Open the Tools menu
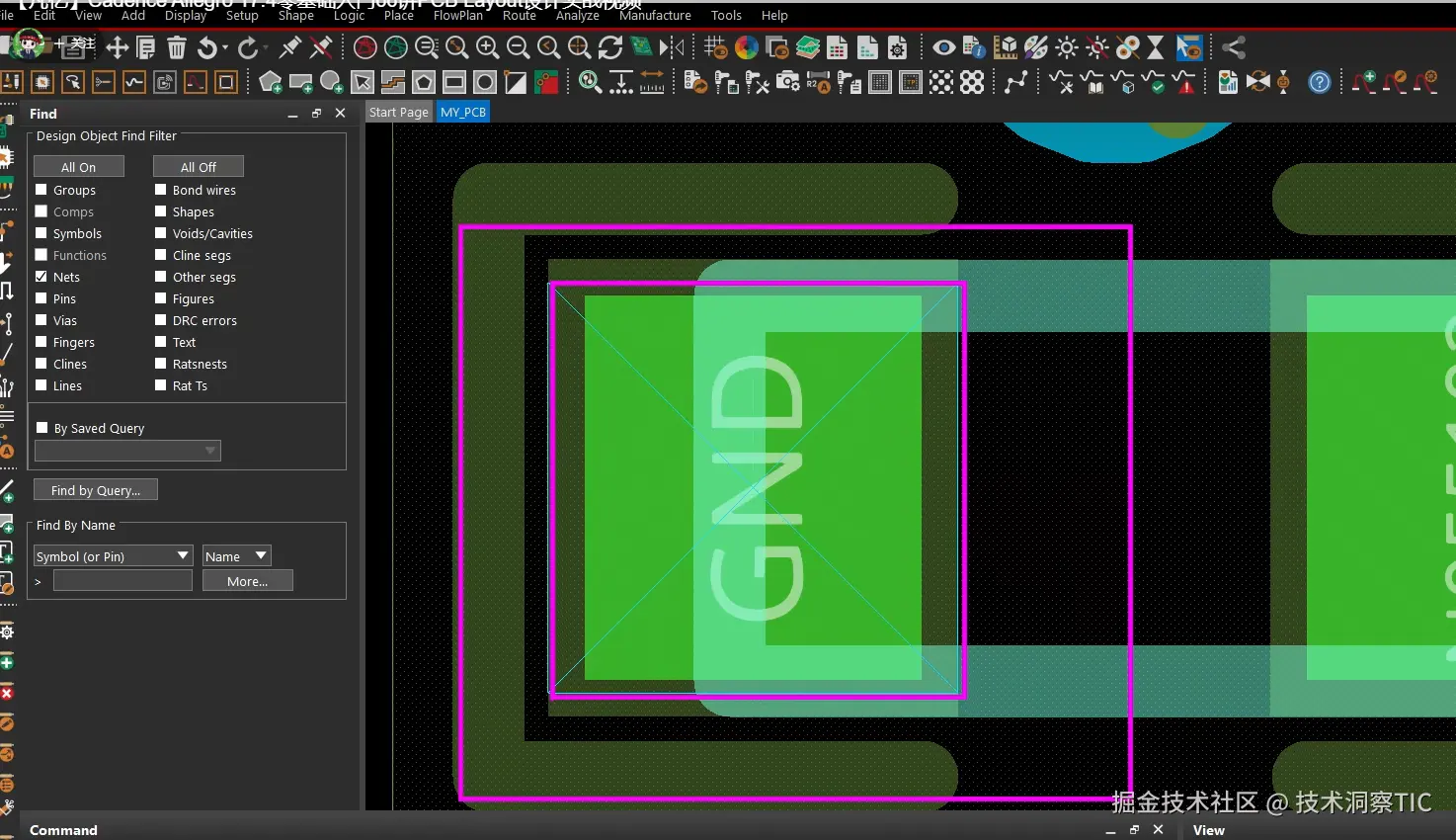This screenshot has height=840, width=1456. (x=726, y=15)
